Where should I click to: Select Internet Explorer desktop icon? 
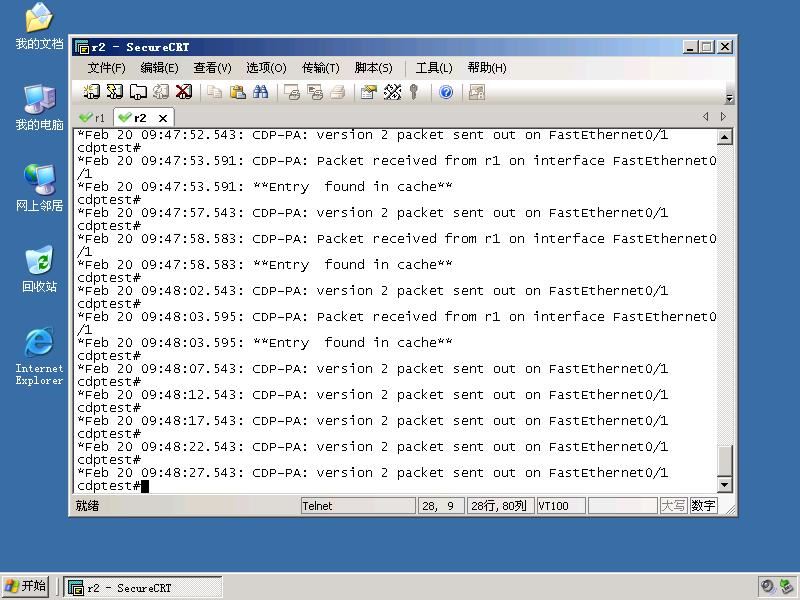pyautogui.click(x=39, y=357)
